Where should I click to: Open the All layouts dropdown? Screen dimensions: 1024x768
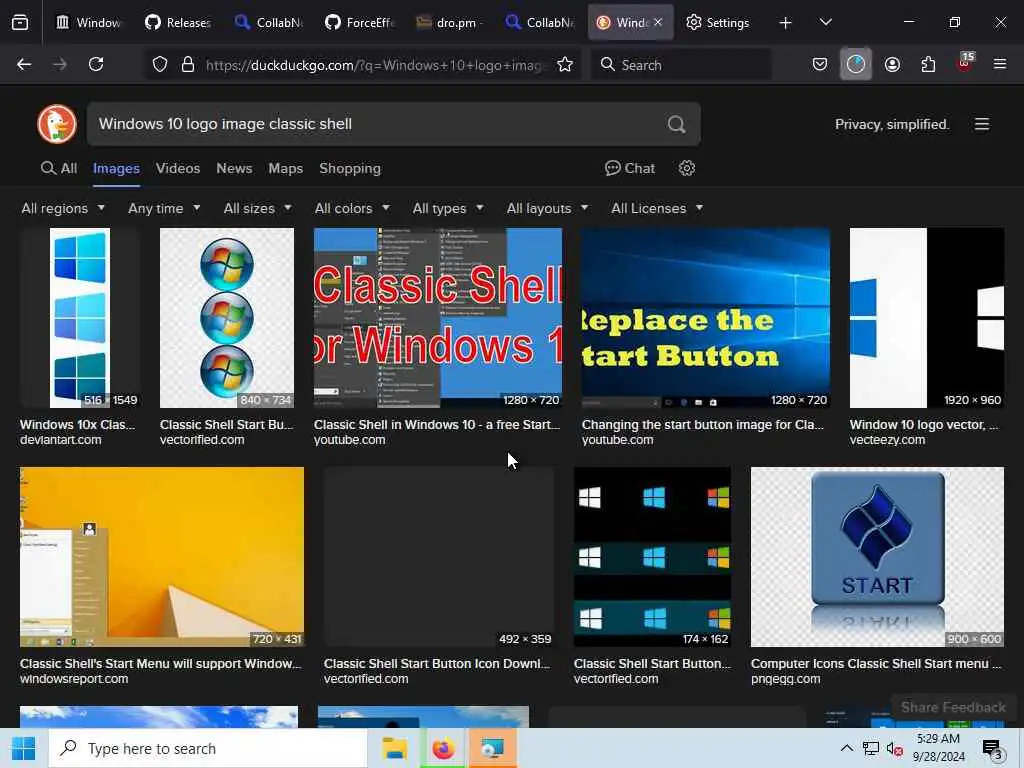547,208
